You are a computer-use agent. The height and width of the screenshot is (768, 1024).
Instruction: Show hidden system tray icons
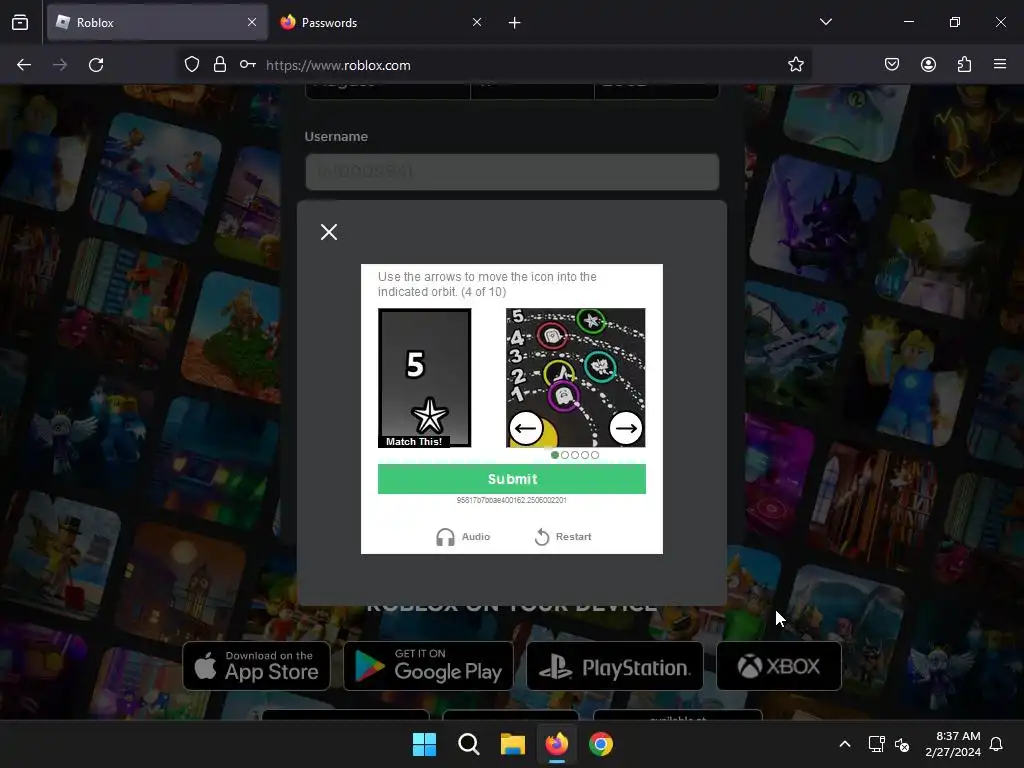click(x=844, y=744)
